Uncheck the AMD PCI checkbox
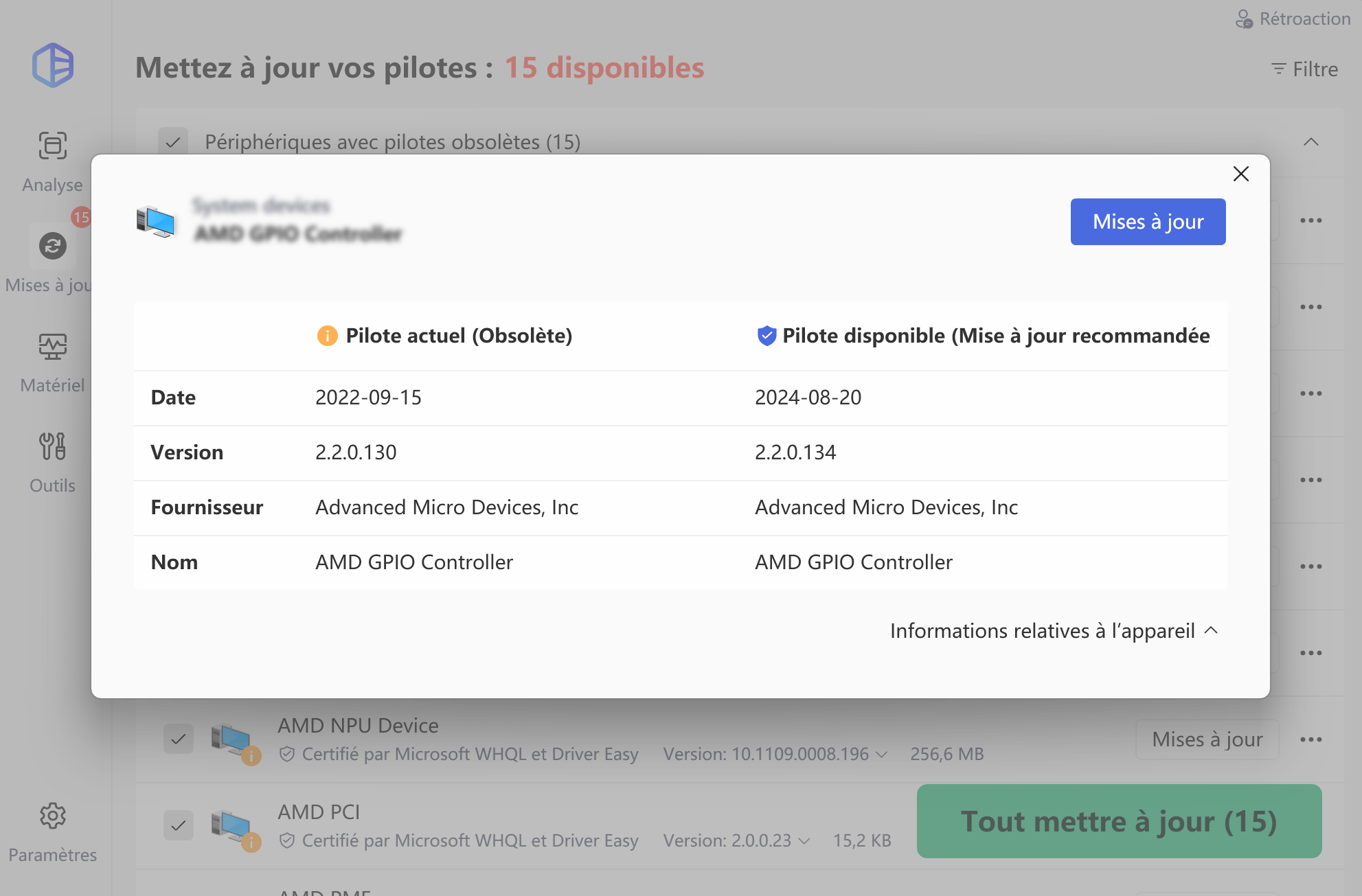 point(178,825)
